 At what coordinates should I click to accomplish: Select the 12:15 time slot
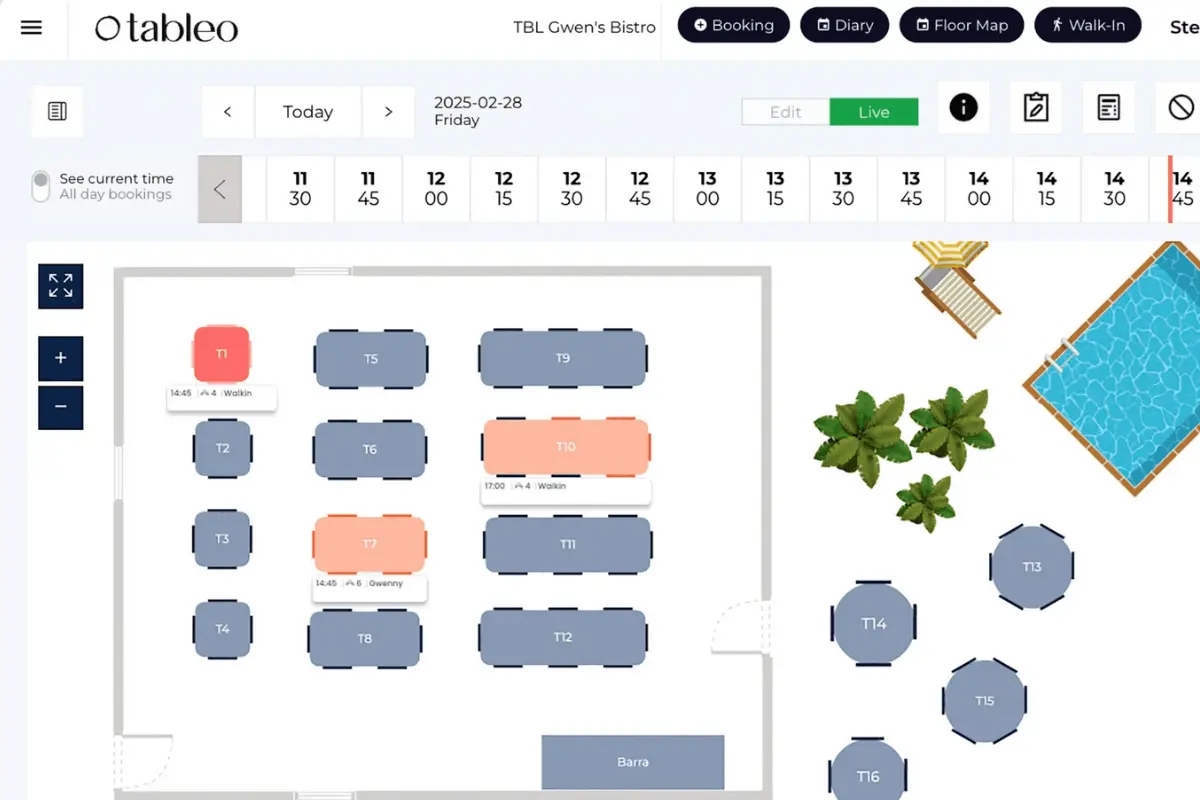[504, 189]
